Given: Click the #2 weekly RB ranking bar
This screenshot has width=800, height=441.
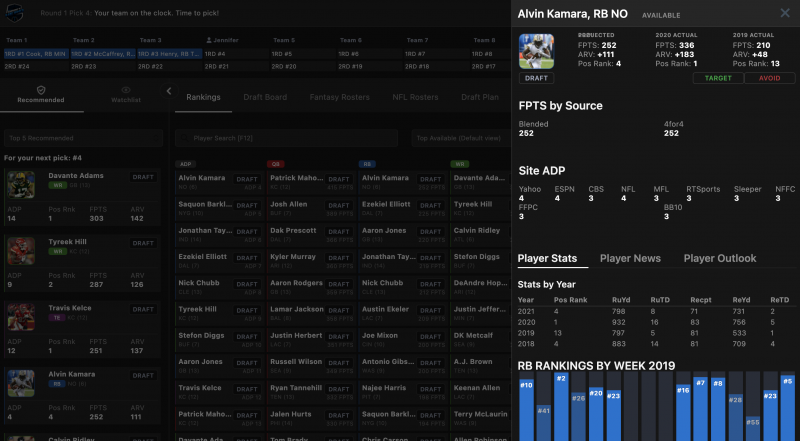Looking at the screenshot, I should click(x=561, y=407).
